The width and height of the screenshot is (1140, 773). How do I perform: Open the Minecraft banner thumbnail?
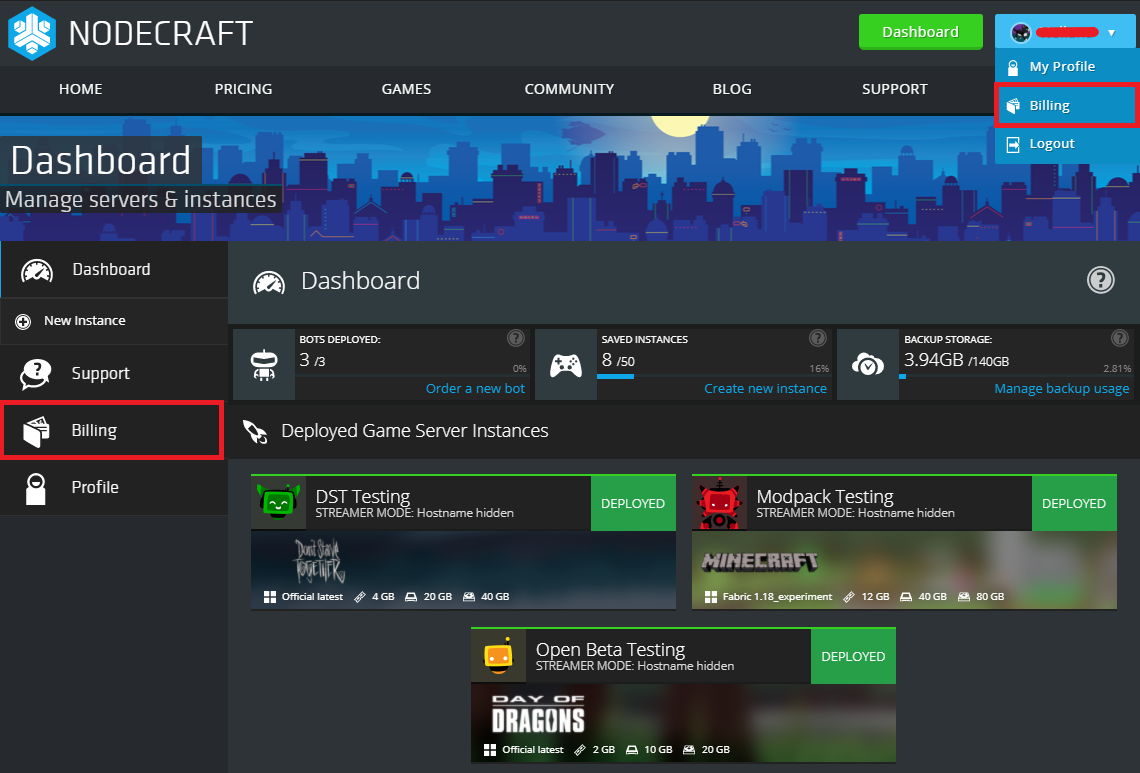[904, 570]
